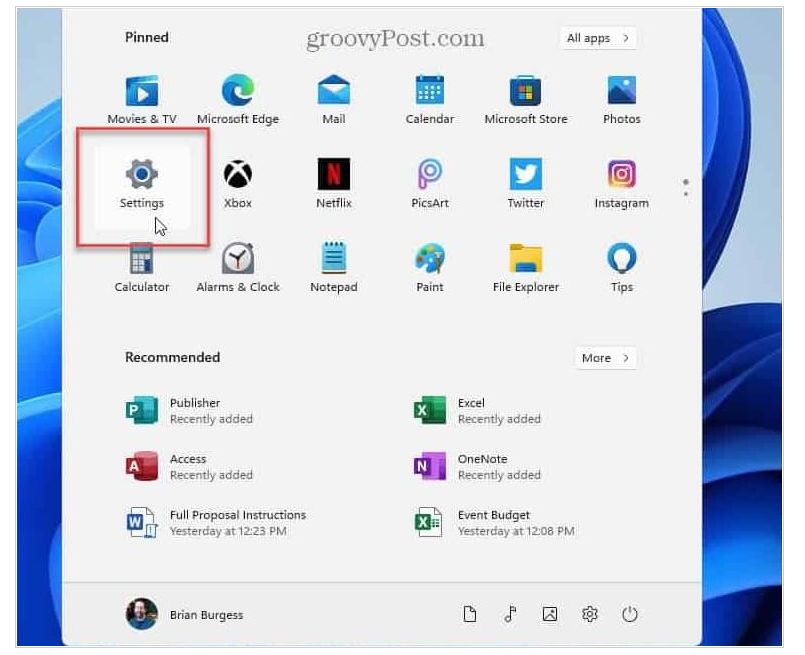This screenshot has width=805, height=655.
Task: Open the Tips app
Action: [622, 268]
